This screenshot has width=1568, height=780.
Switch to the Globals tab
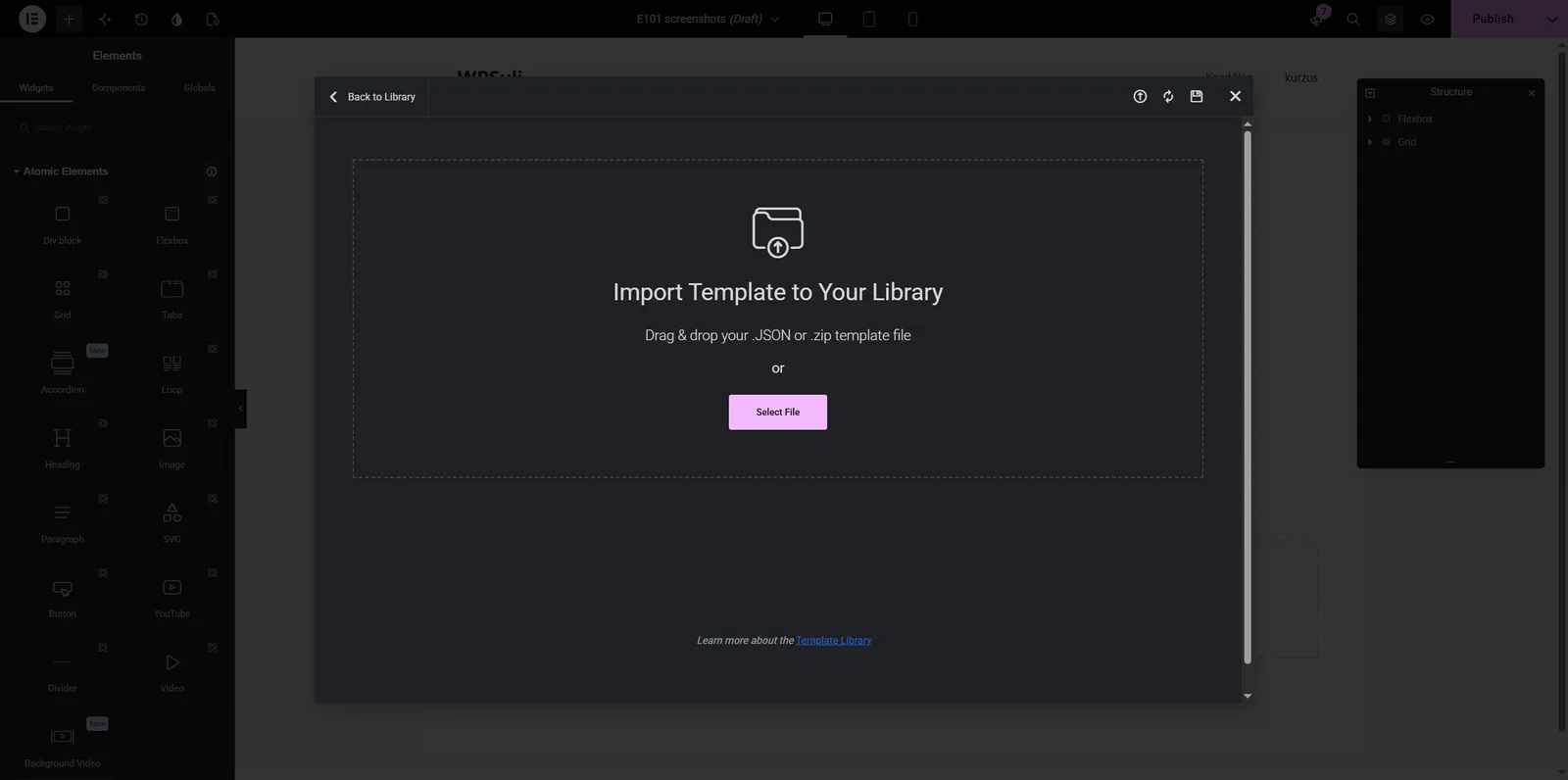pos(199,88)
